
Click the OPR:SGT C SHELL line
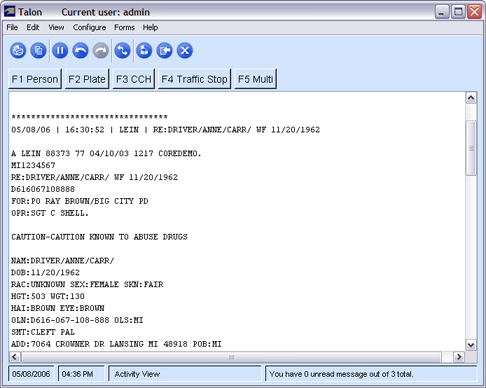pos(50,213)
